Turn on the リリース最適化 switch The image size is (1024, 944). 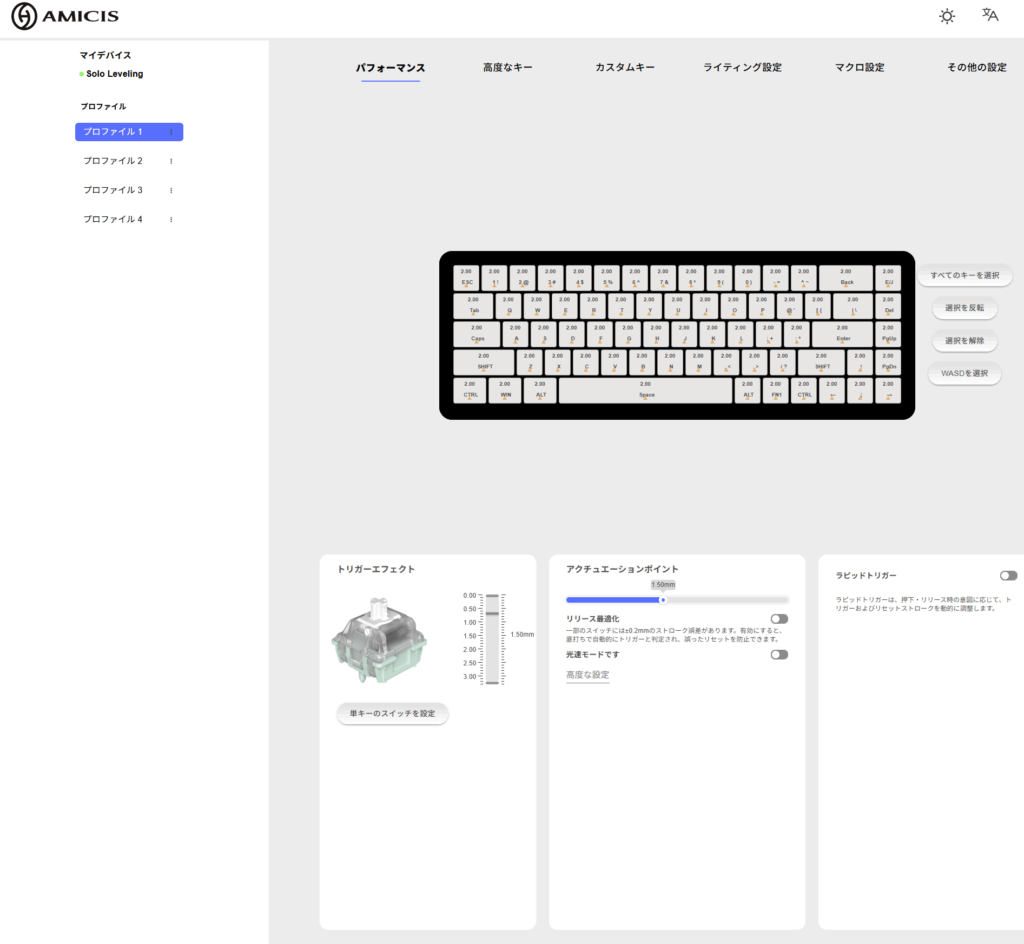click(x=779, y=619)
